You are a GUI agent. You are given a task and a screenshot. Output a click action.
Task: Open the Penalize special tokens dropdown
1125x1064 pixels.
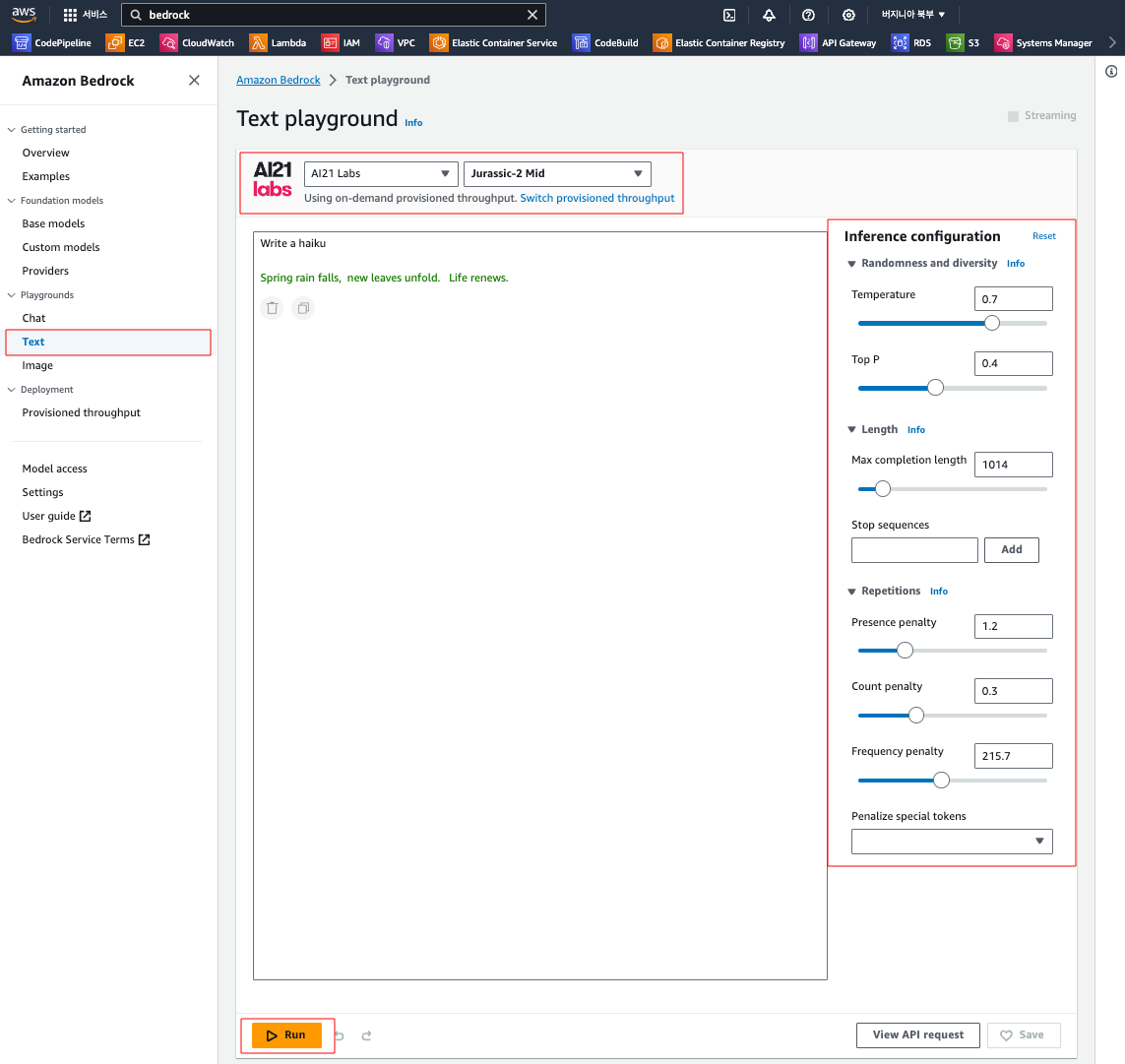pyautogui.click(x=952, y=841)
